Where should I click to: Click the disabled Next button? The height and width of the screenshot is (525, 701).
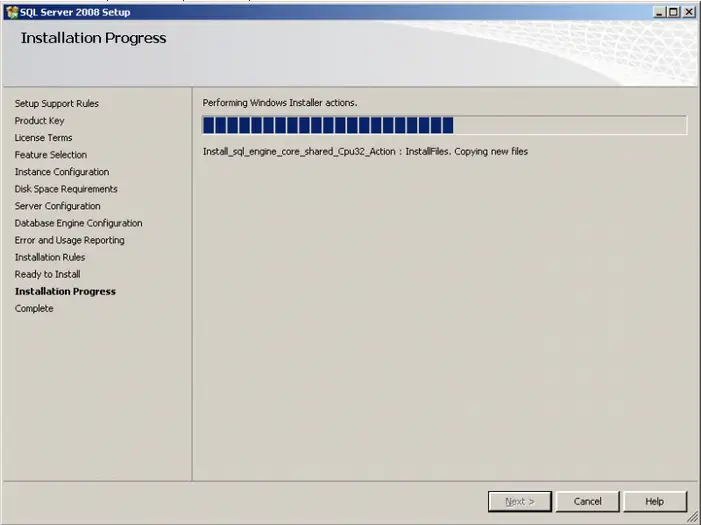coord(520,501)
